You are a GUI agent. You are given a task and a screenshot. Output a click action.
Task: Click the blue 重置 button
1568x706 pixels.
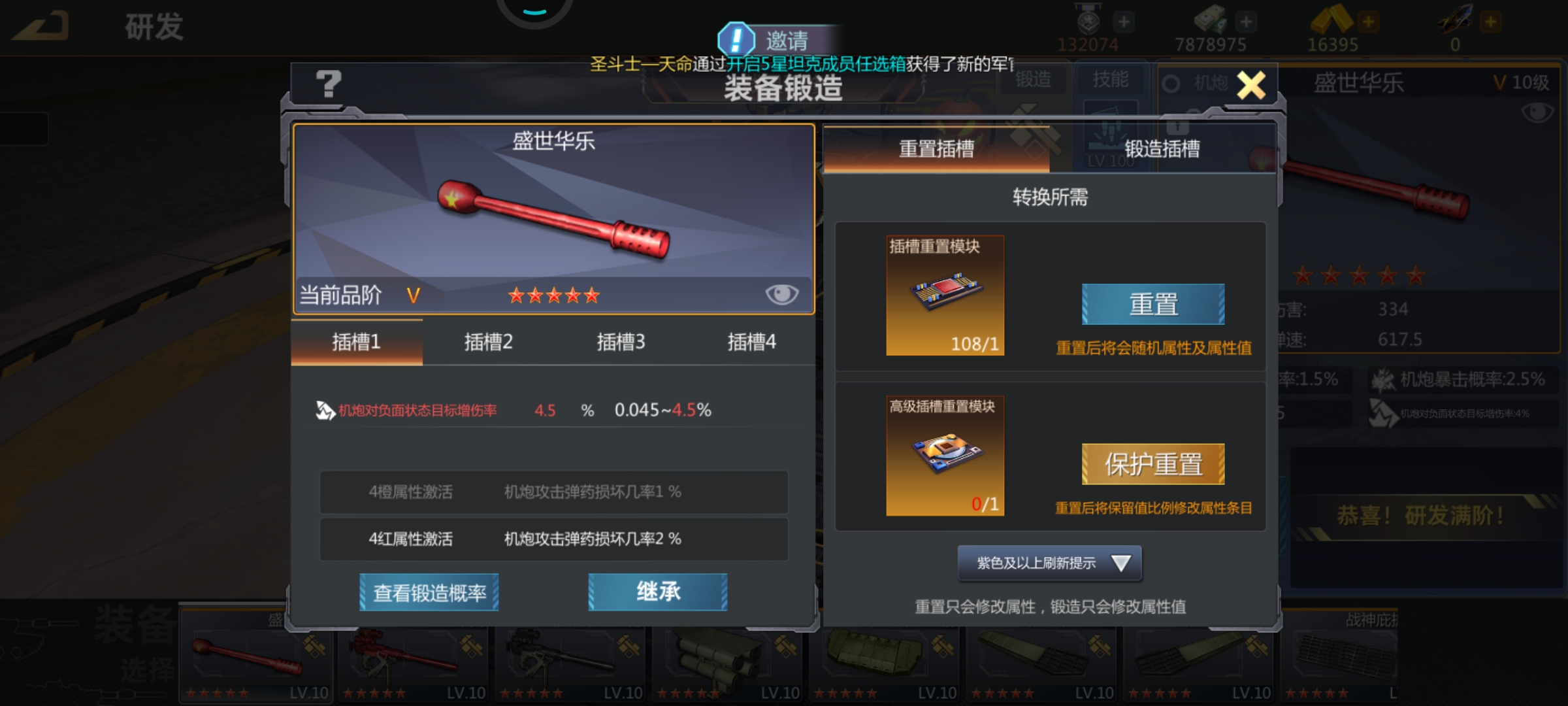pyautogui.click(x=1153, y=304)
